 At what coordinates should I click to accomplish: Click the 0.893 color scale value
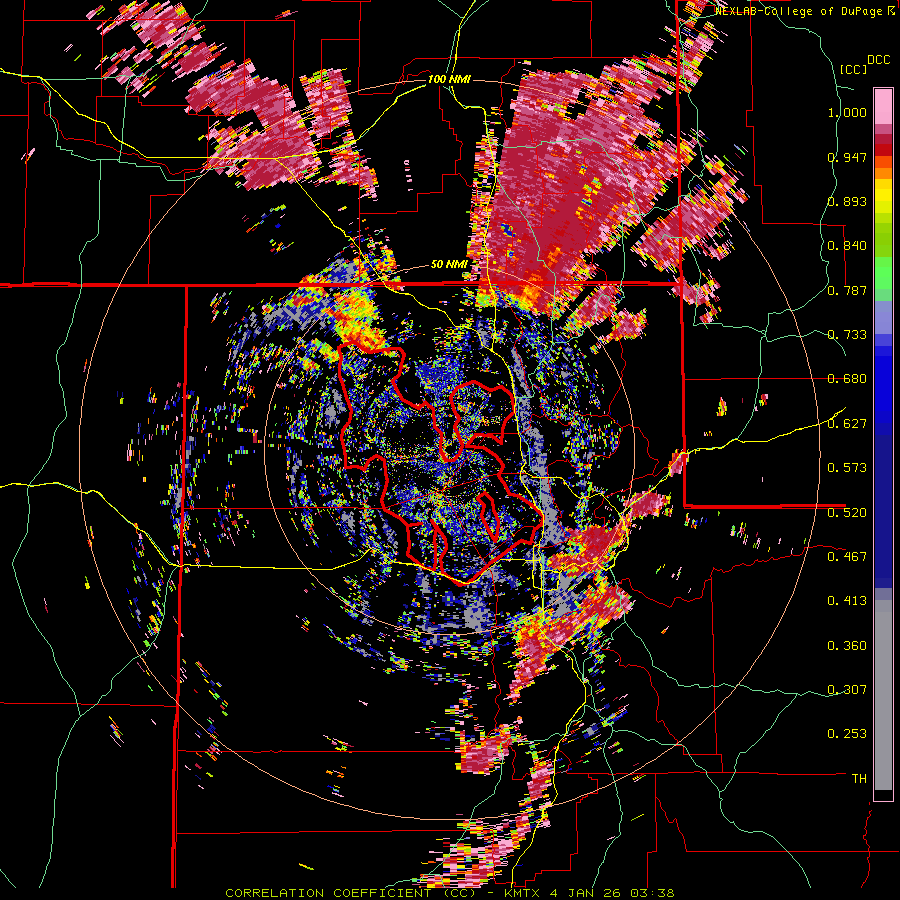pos(847,201)
